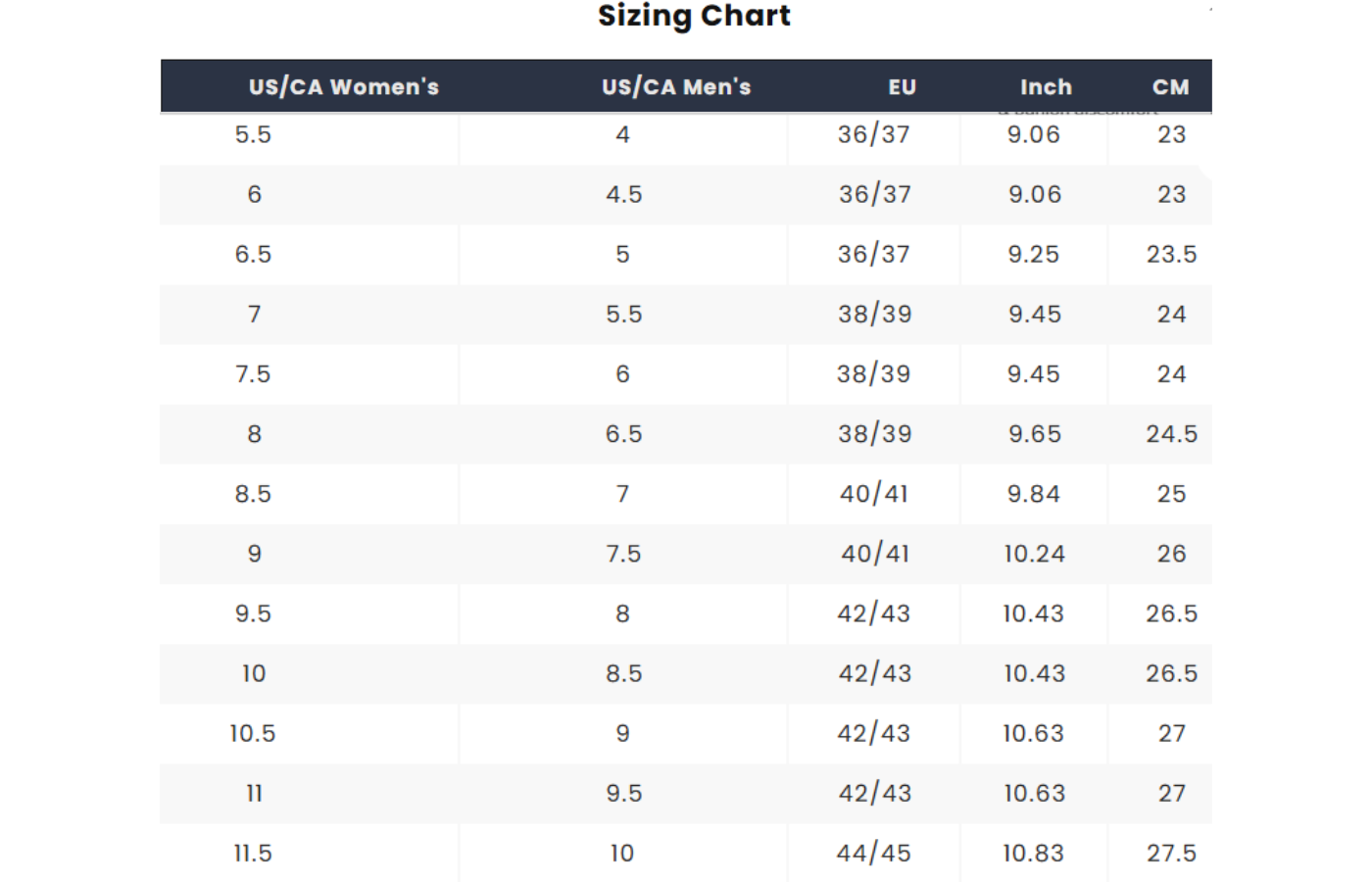Click the 9.25 inch cell
Screen dimensions: 1372x882
coord(1034,255)
